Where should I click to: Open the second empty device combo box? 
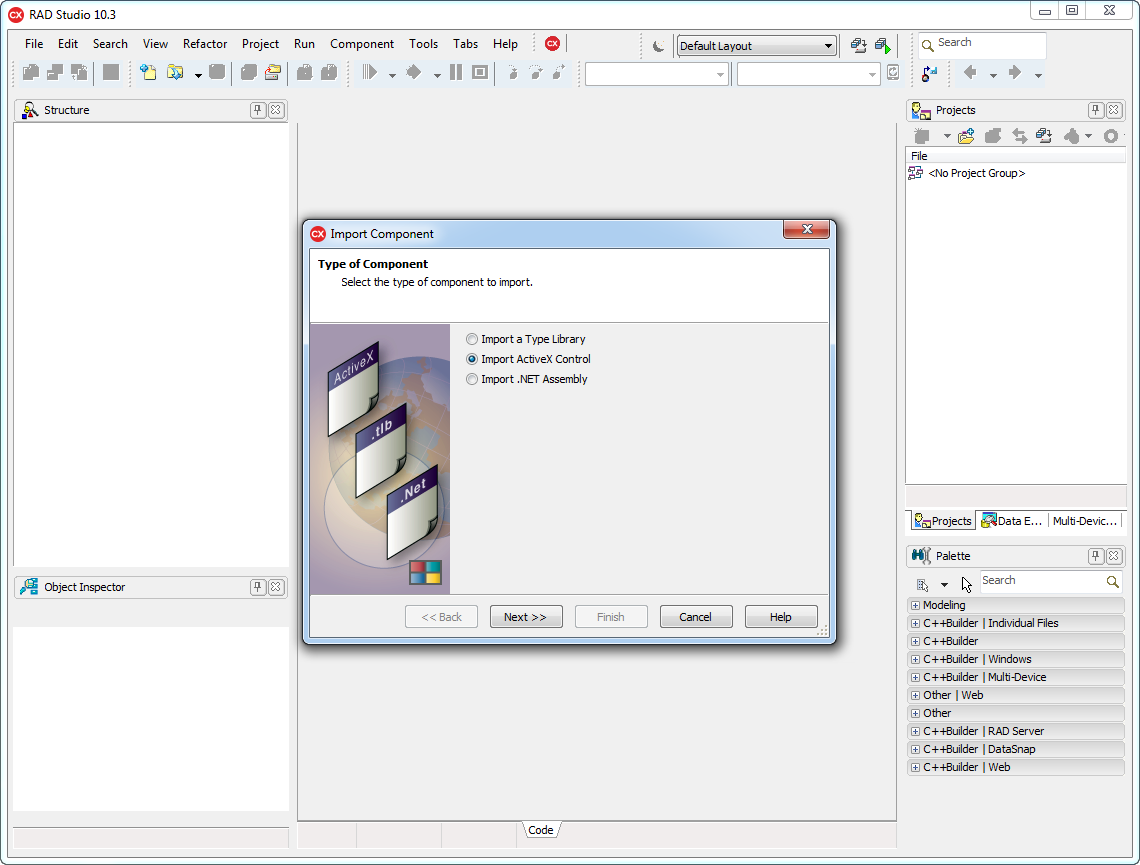[x=808, y=74]
